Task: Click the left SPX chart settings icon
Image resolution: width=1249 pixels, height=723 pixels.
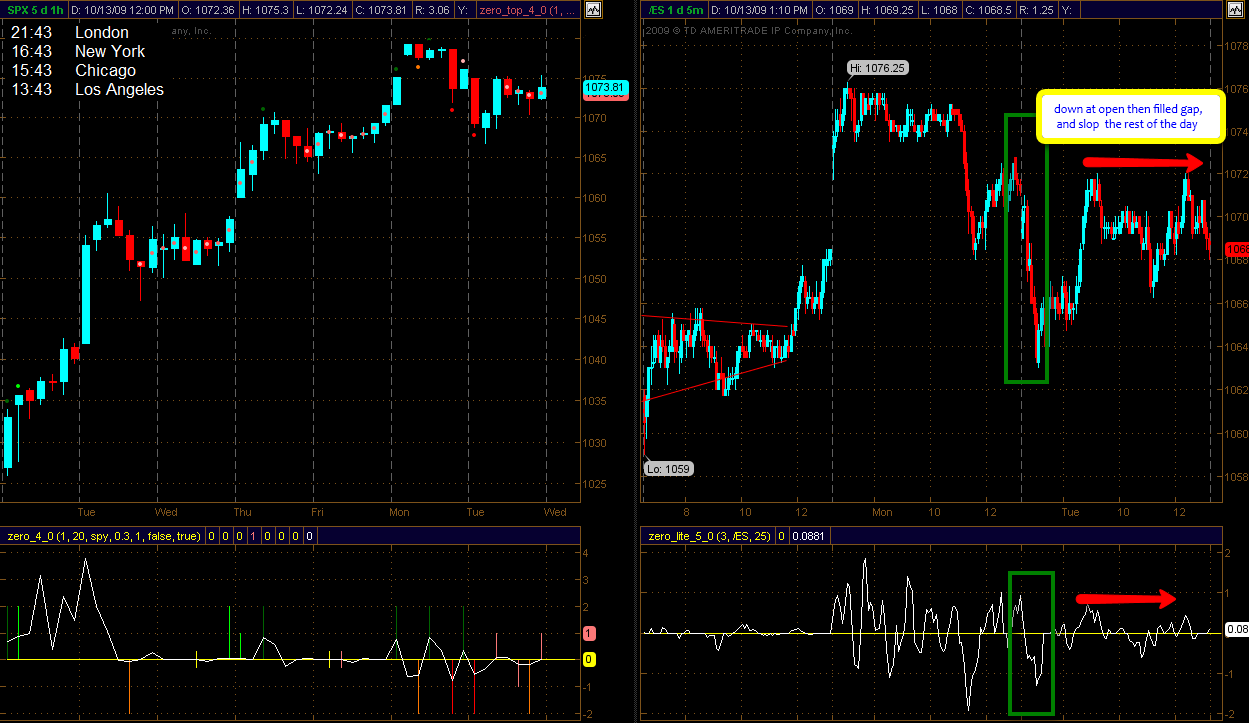Action: pyautogui.click(x=594, y=9)
